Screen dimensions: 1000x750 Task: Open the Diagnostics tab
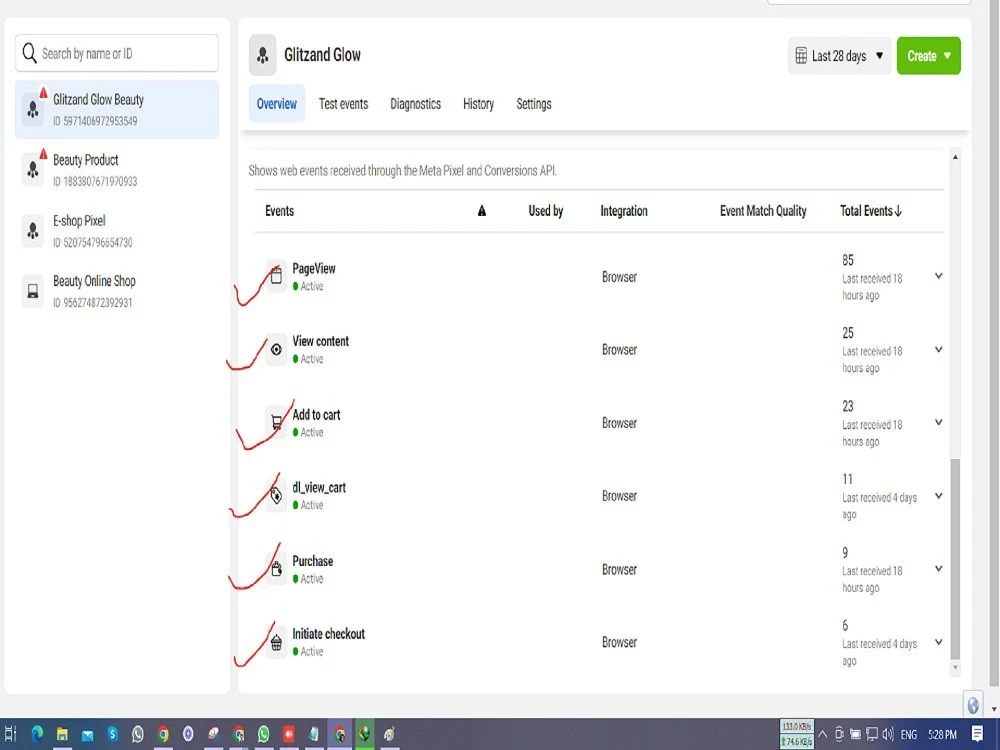point(415,103)
